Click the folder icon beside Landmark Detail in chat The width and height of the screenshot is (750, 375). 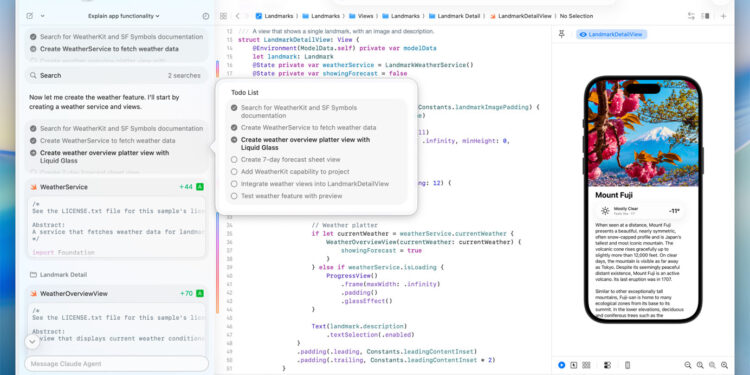coord(33,275)
